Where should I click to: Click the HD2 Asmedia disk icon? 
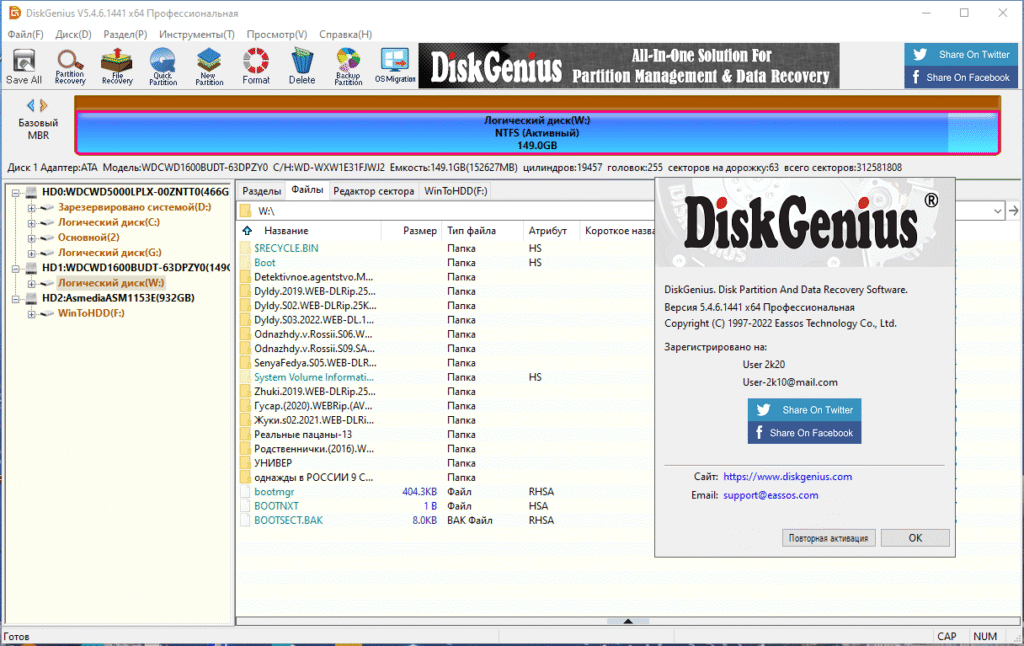point(31,299)
